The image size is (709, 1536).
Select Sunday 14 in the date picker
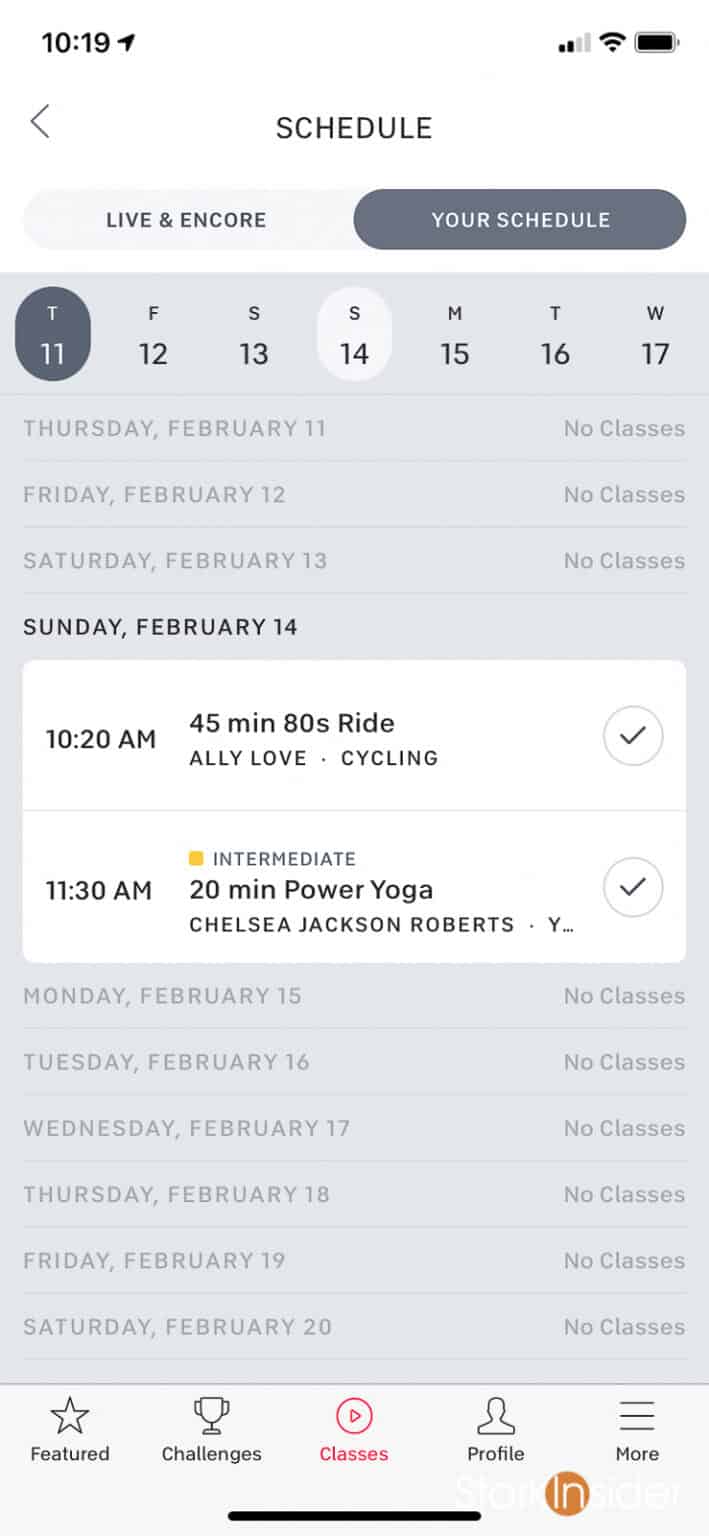354,333
